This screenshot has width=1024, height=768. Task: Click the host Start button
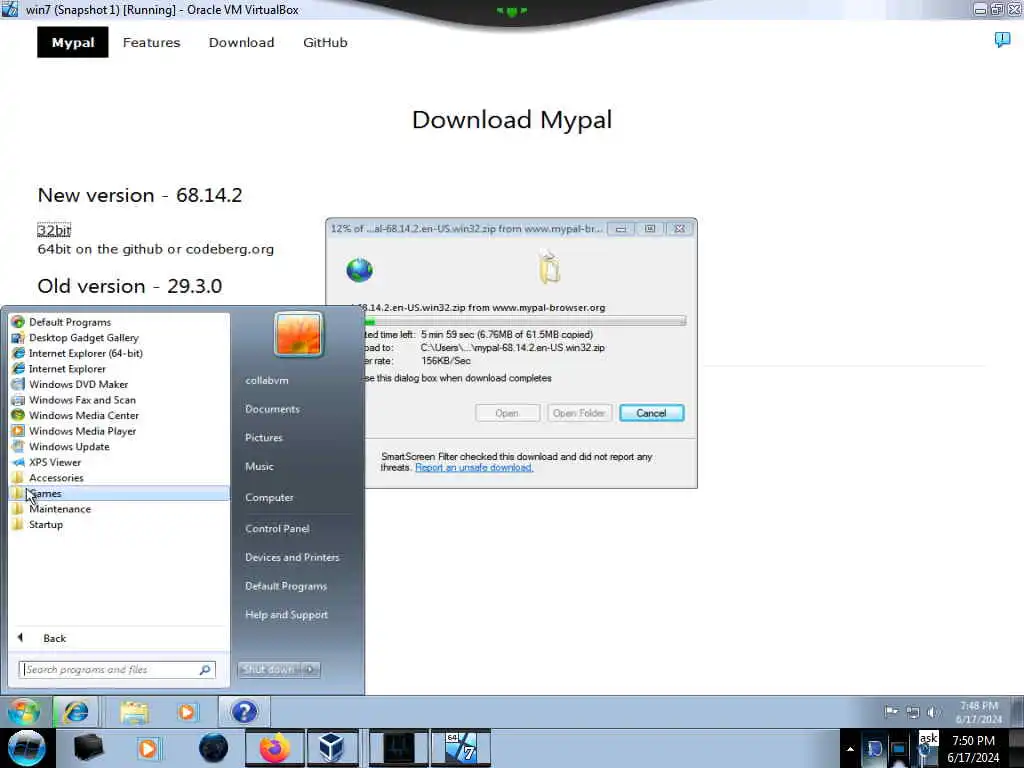[x=27, y=748]
